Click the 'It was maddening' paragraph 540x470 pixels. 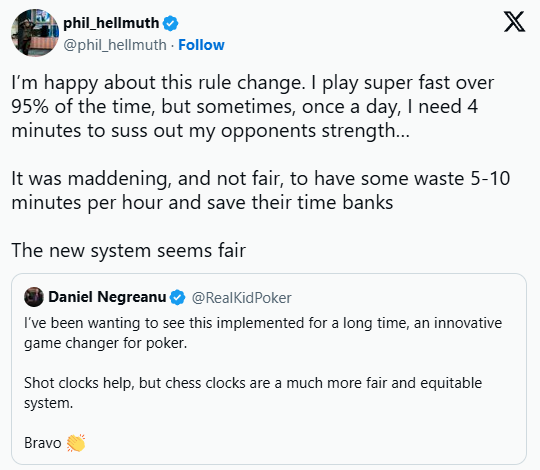click(x=261, y=190)
